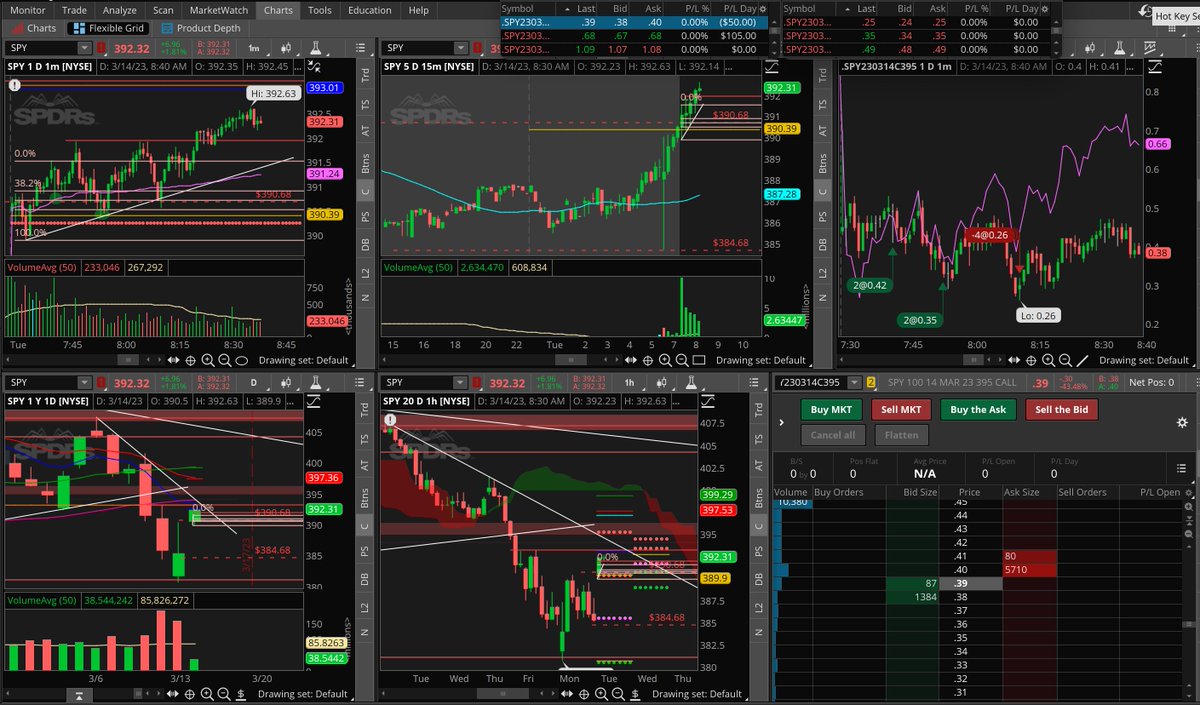
Task: Change the 1m timeframe selector
Action: [x=254, y=48]
